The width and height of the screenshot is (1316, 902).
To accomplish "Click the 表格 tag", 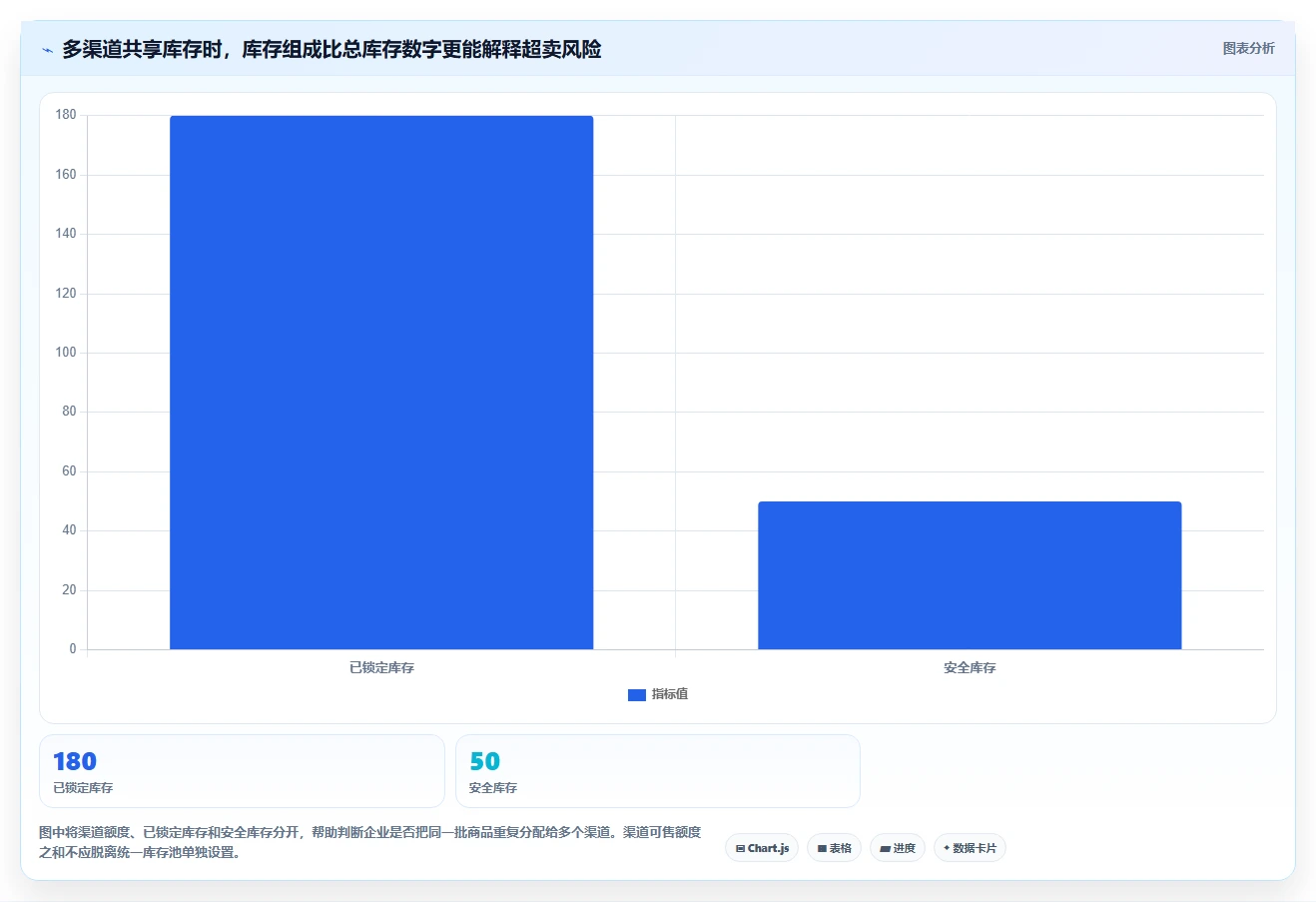I will tap(834, 848).
